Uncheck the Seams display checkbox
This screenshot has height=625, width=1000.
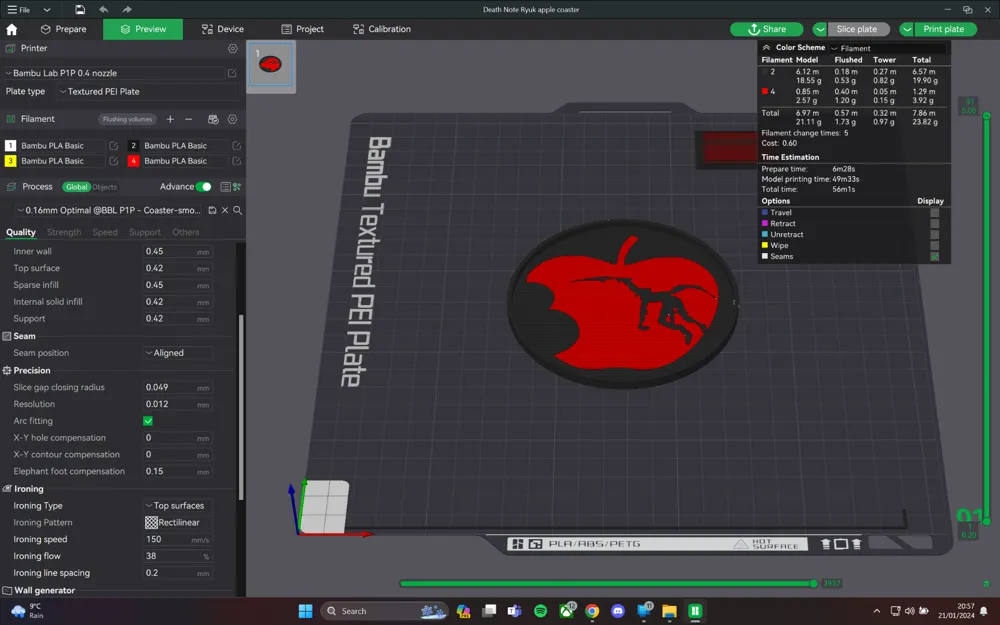click(x=934, y=257)
